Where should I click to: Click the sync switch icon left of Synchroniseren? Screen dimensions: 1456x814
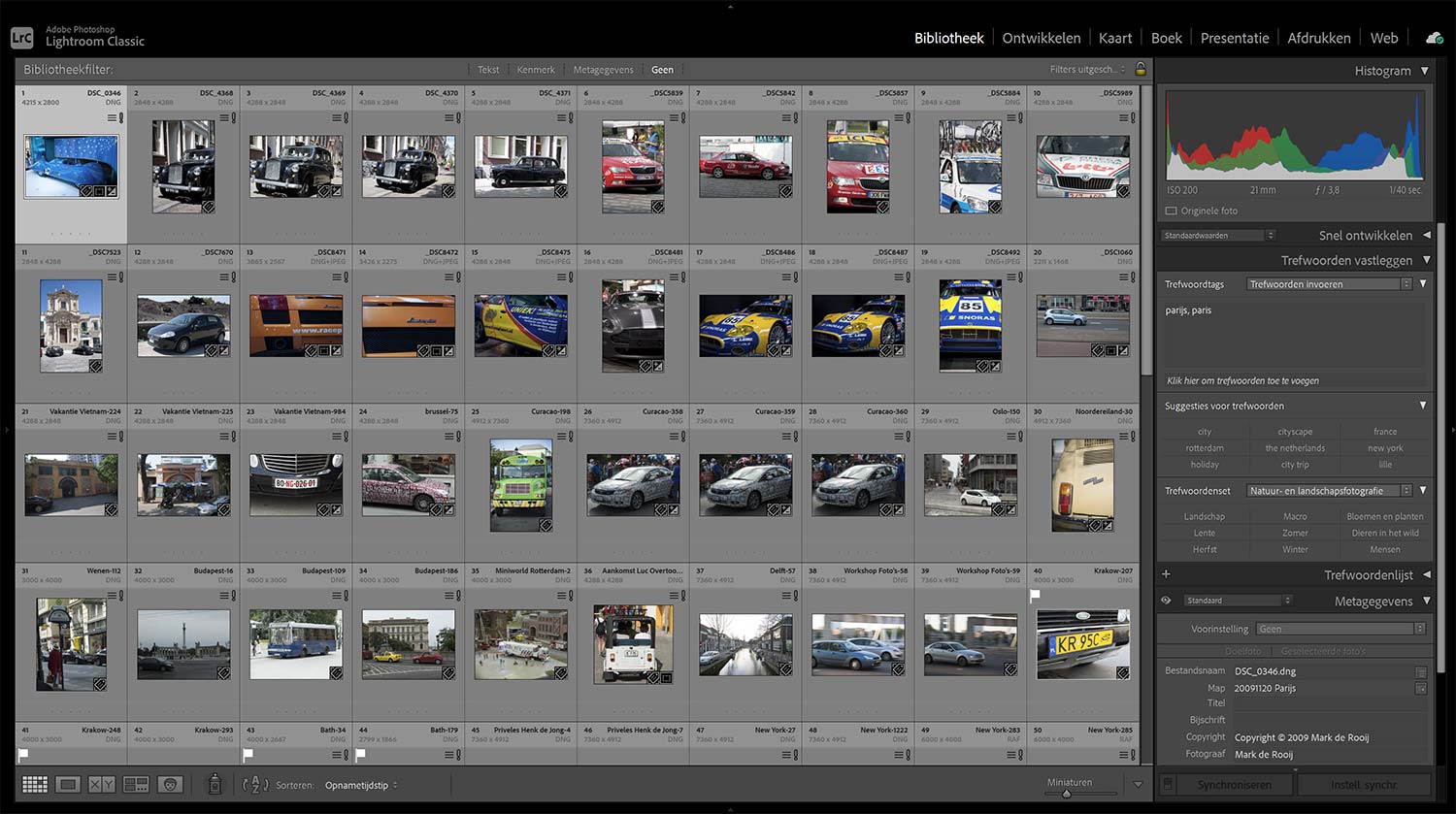(1168, 784)
